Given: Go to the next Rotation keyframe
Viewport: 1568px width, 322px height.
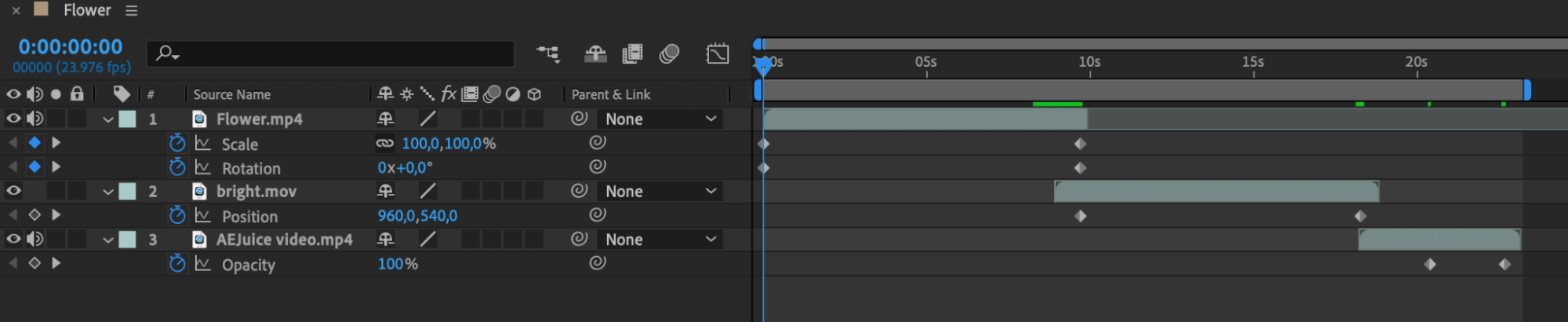Looking at the screenshot, I should (x=56, y=166).
